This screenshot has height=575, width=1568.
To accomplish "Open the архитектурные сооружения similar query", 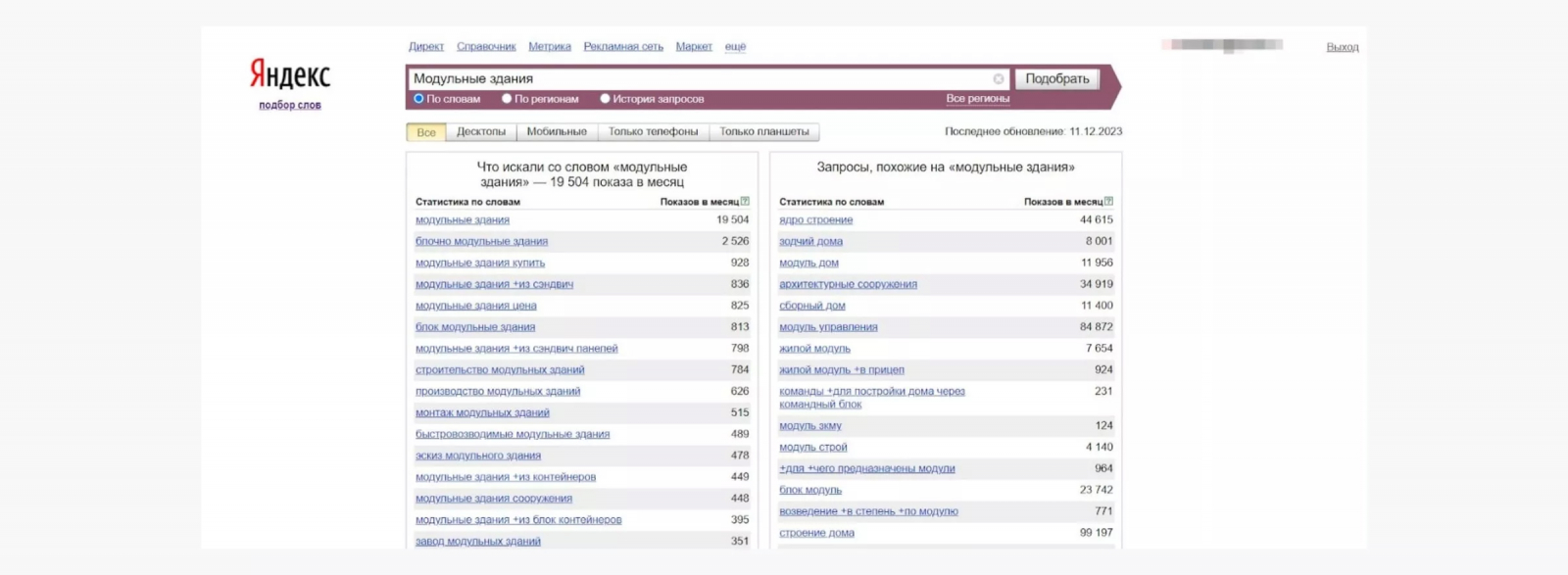I will click(x=848, y=285).
